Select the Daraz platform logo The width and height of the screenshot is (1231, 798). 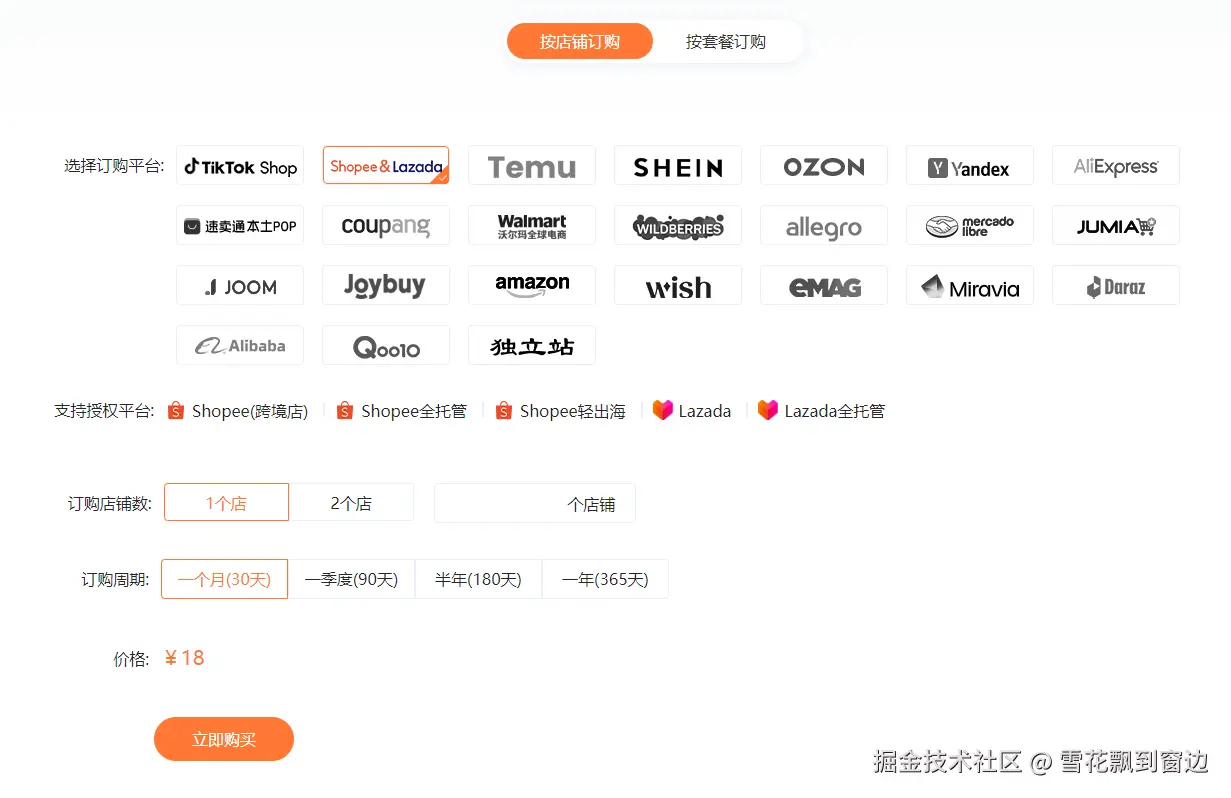click(x=1116, y=286)
